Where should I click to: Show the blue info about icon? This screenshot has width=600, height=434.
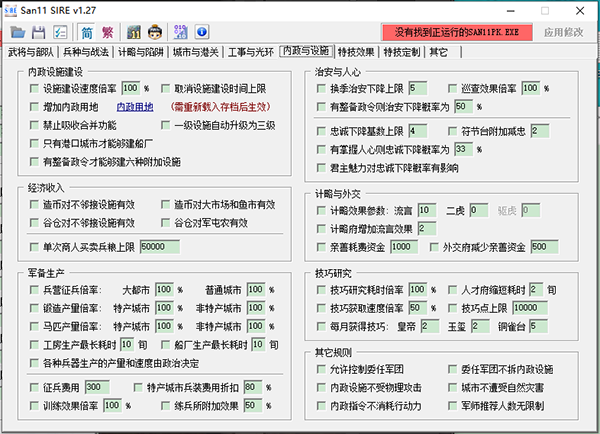tap(202, 32)
